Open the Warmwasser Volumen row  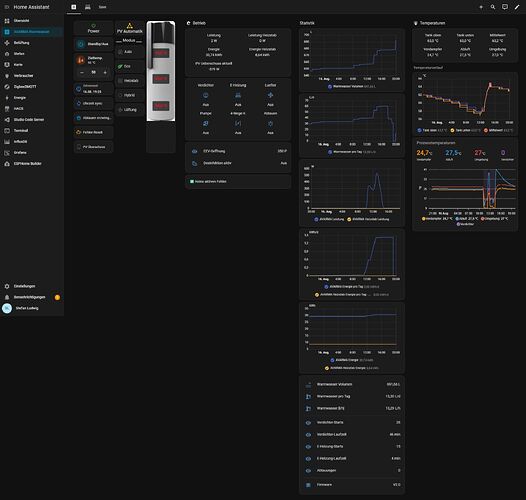(352, 385)
